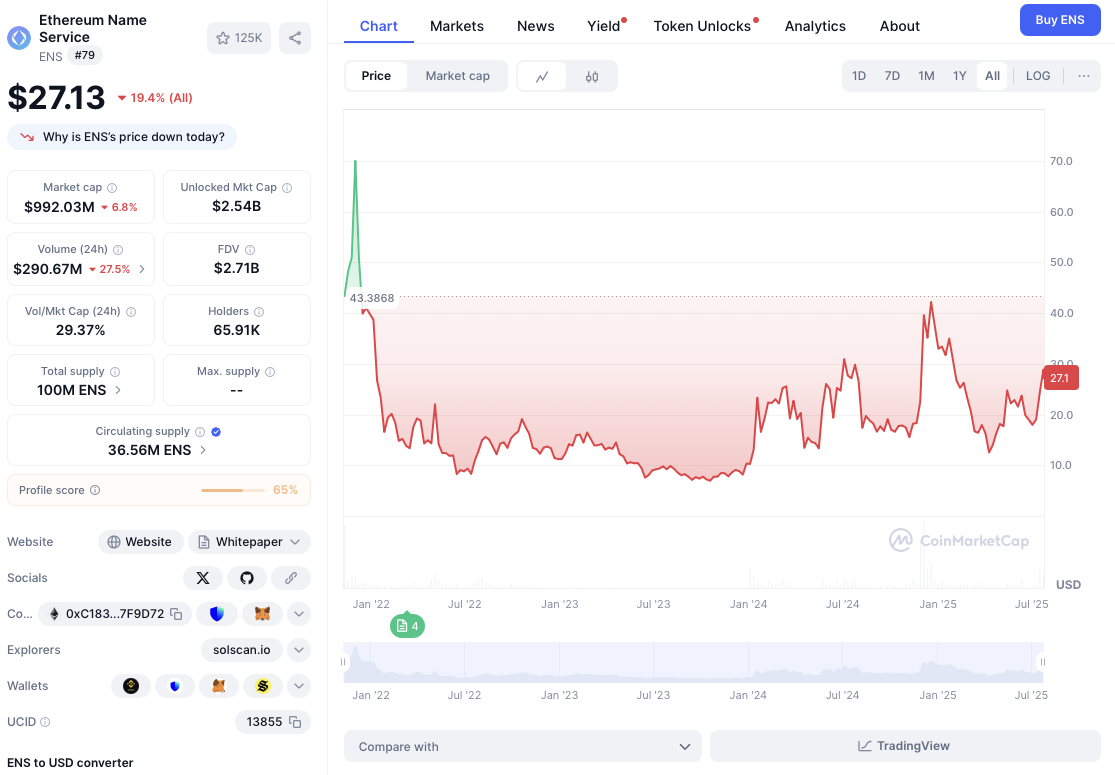Viewport: 1115px width, 775px height.
Task: Expand more wallets chevron
Action: [299, 686]
